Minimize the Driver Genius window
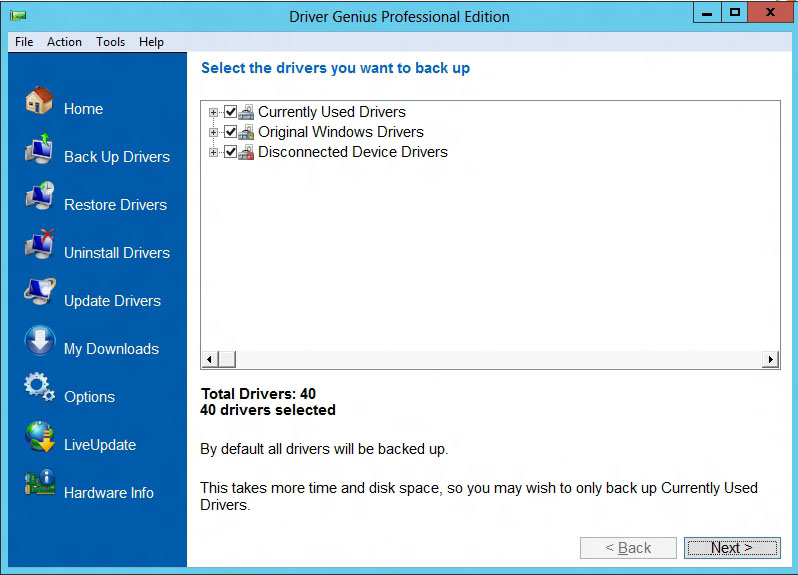This screenshot has width=798, height=575. (707, 13)
